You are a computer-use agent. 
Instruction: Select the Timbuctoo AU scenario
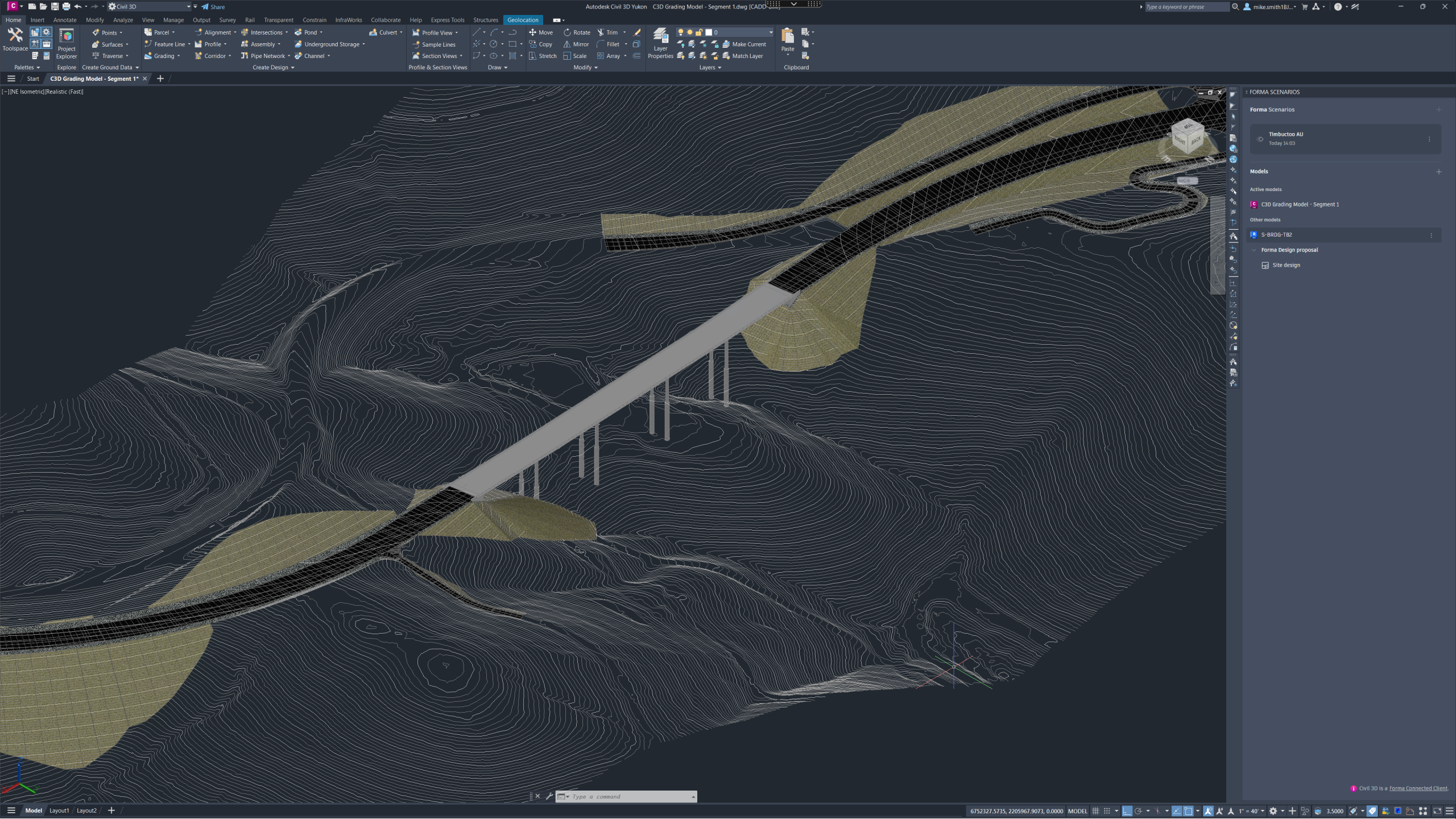(1345, 139)
